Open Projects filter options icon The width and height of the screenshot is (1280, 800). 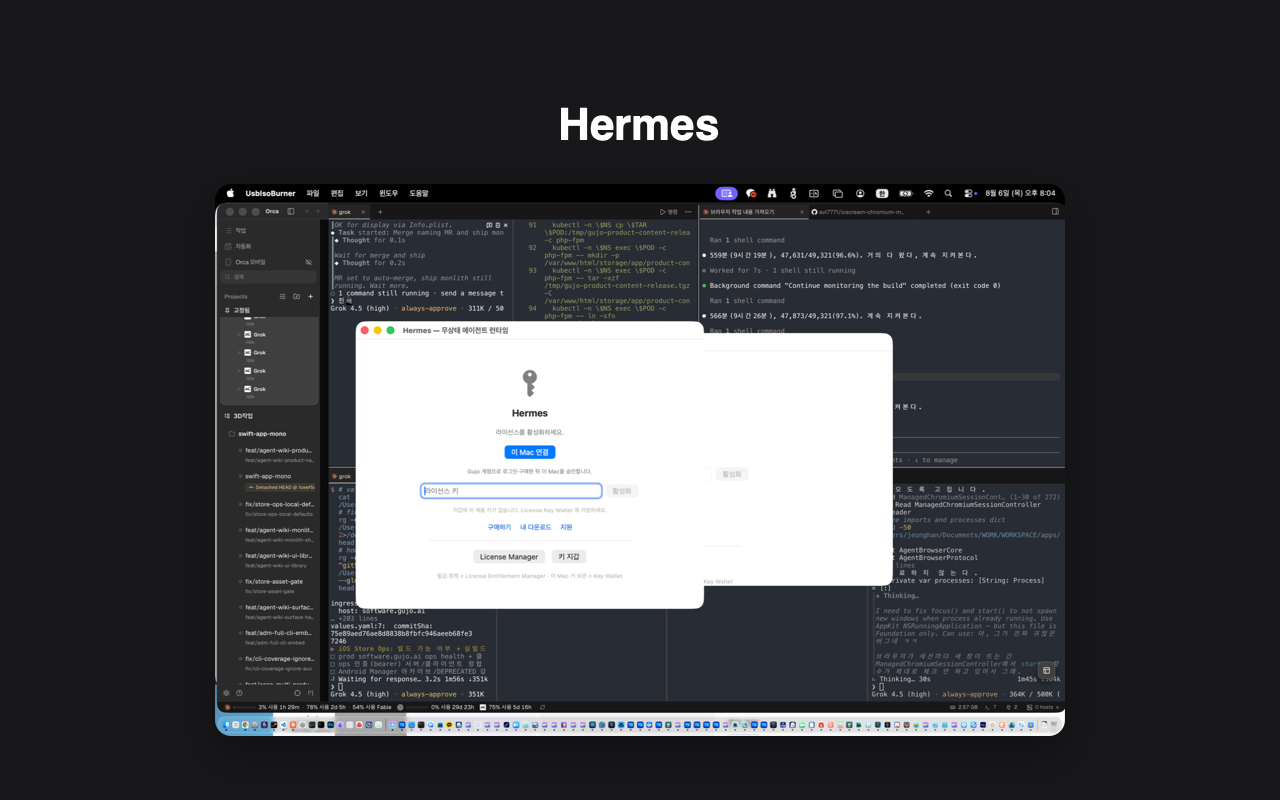pyautogui.click(x=282, y=296)
